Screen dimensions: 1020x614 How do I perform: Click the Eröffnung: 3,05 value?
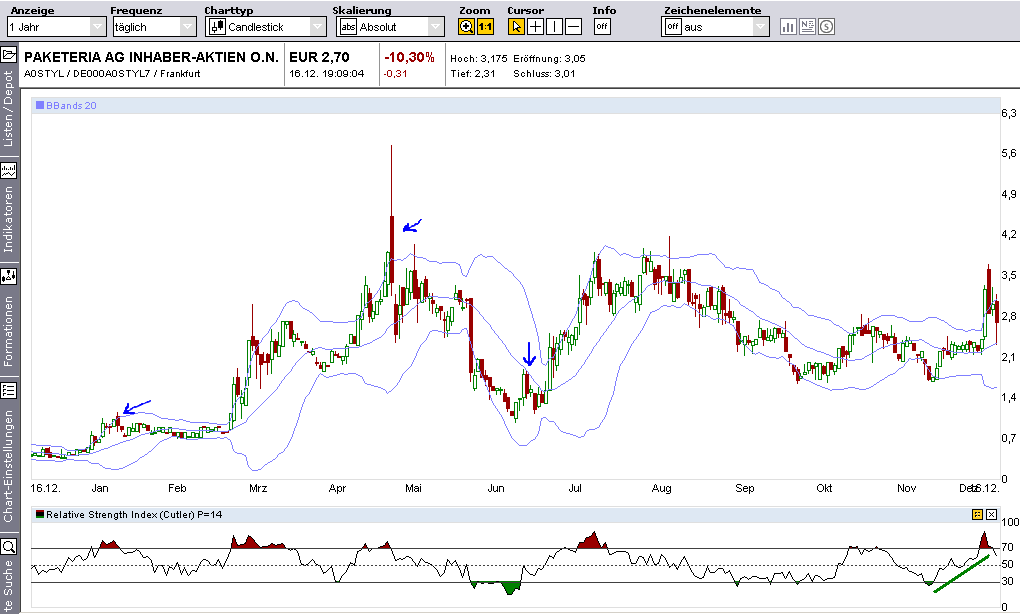tap(550, 59)
